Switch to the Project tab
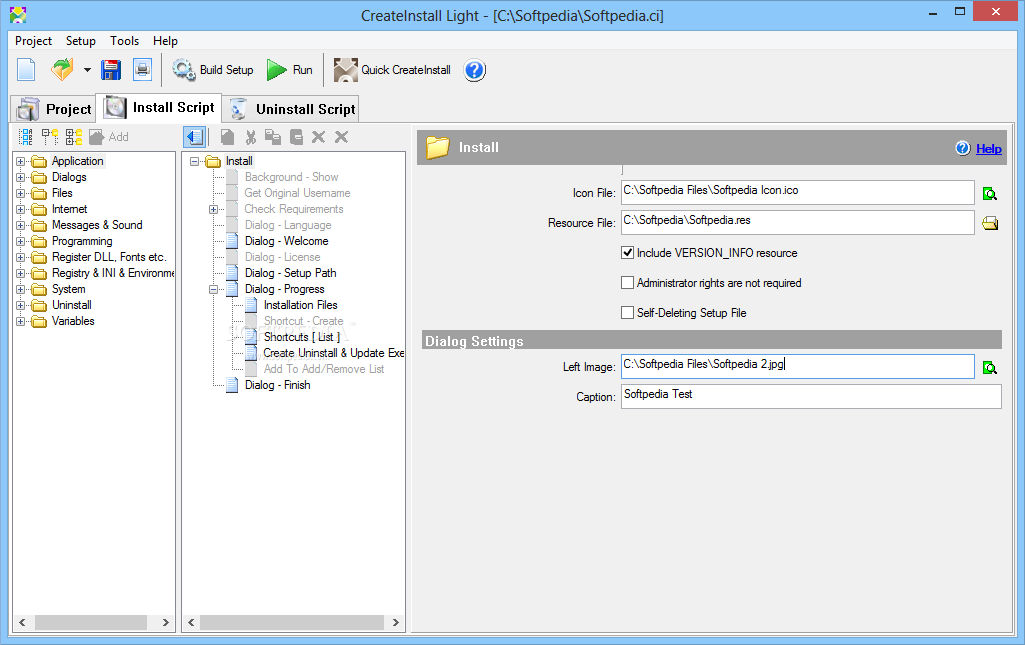Image resolution: width=1025 pixels, height=645 pixels. pos(54,109)
